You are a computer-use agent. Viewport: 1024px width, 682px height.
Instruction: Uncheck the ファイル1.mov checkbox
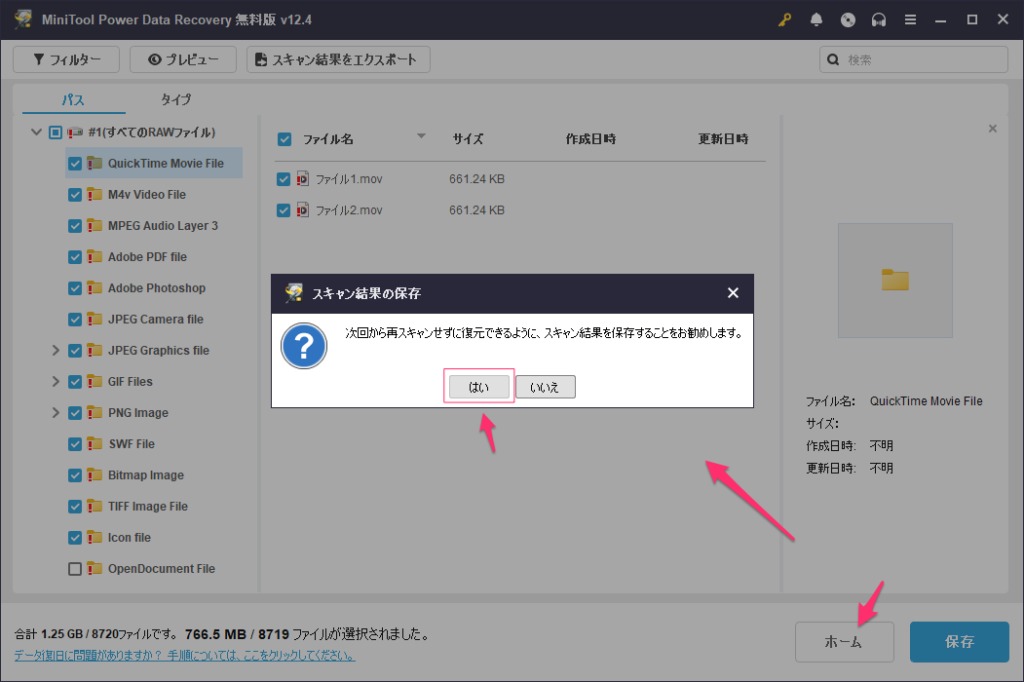coord(284,179)
